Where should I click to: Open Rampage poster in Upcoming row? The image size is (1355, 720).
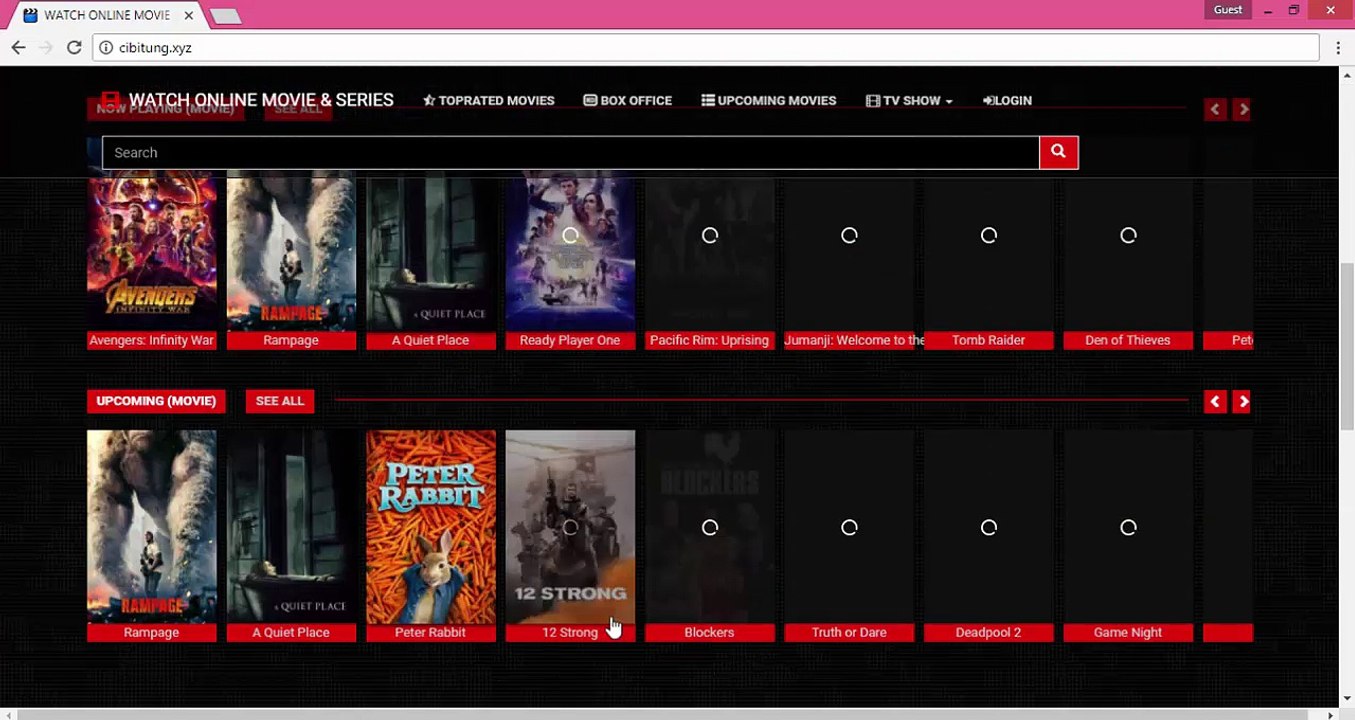click(x=151, y=526)
